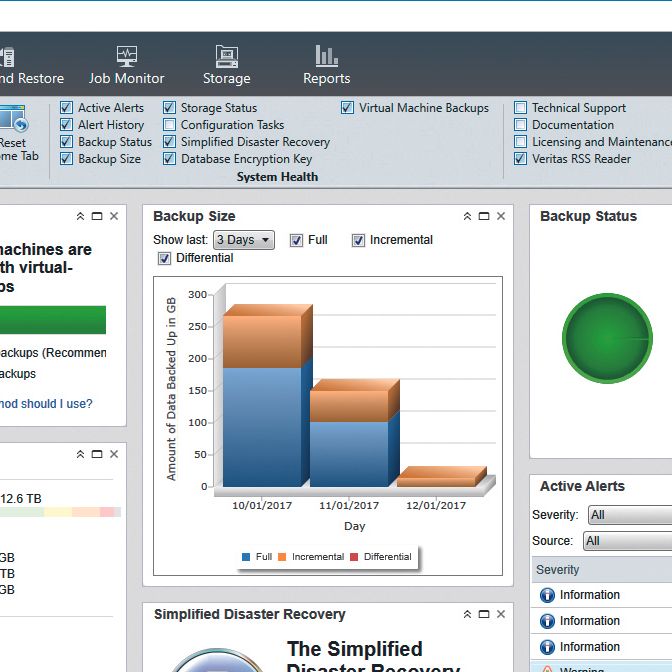Click the storage capacity color bar
The height and width of the screenshot is (672, 672).
click(60, 512)
